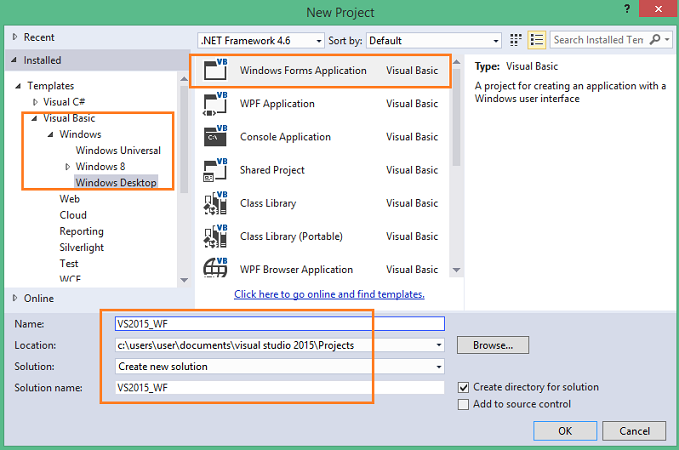Screen dimensions: 679x450
Task: Click 'WPF Browser Application' name text
Action: tap(296, 269)
